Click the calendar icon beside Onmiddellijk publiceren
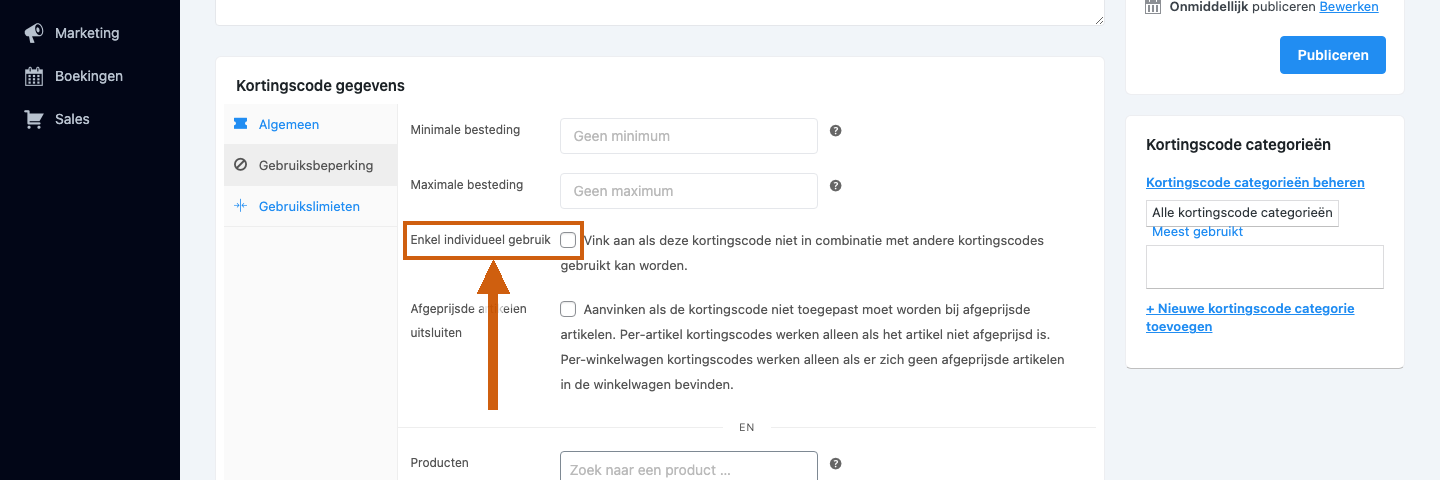1440x480 pixels. coord(1153,7)
